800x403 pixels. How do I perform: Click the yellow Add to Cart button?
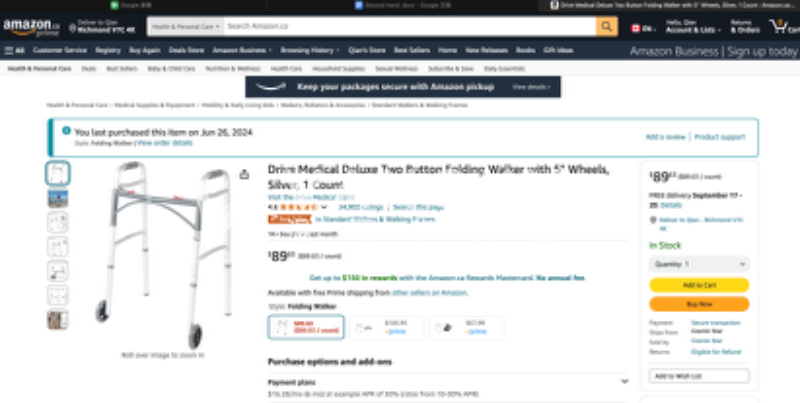click(699, 285)
